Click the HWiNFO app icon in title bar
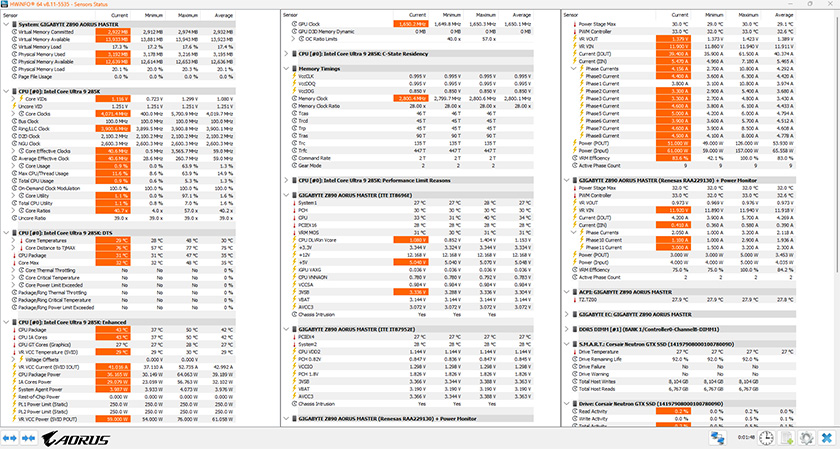Image resolution: width=840 pixels, height=449 pixels. coord(5,5)
